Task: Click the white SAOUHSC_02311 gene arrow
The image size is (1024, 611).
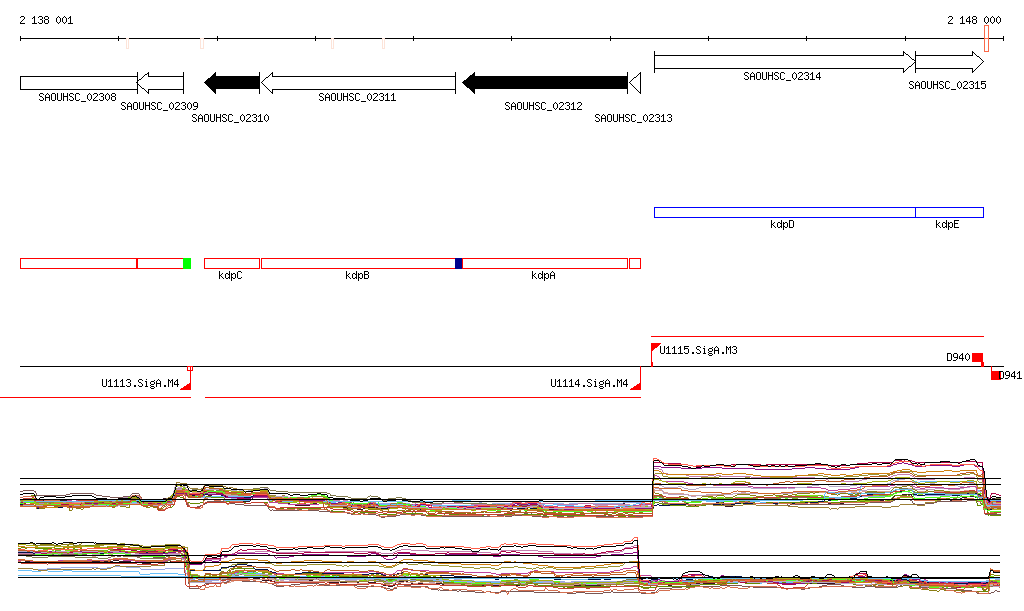Action: [x=358, y=83]
